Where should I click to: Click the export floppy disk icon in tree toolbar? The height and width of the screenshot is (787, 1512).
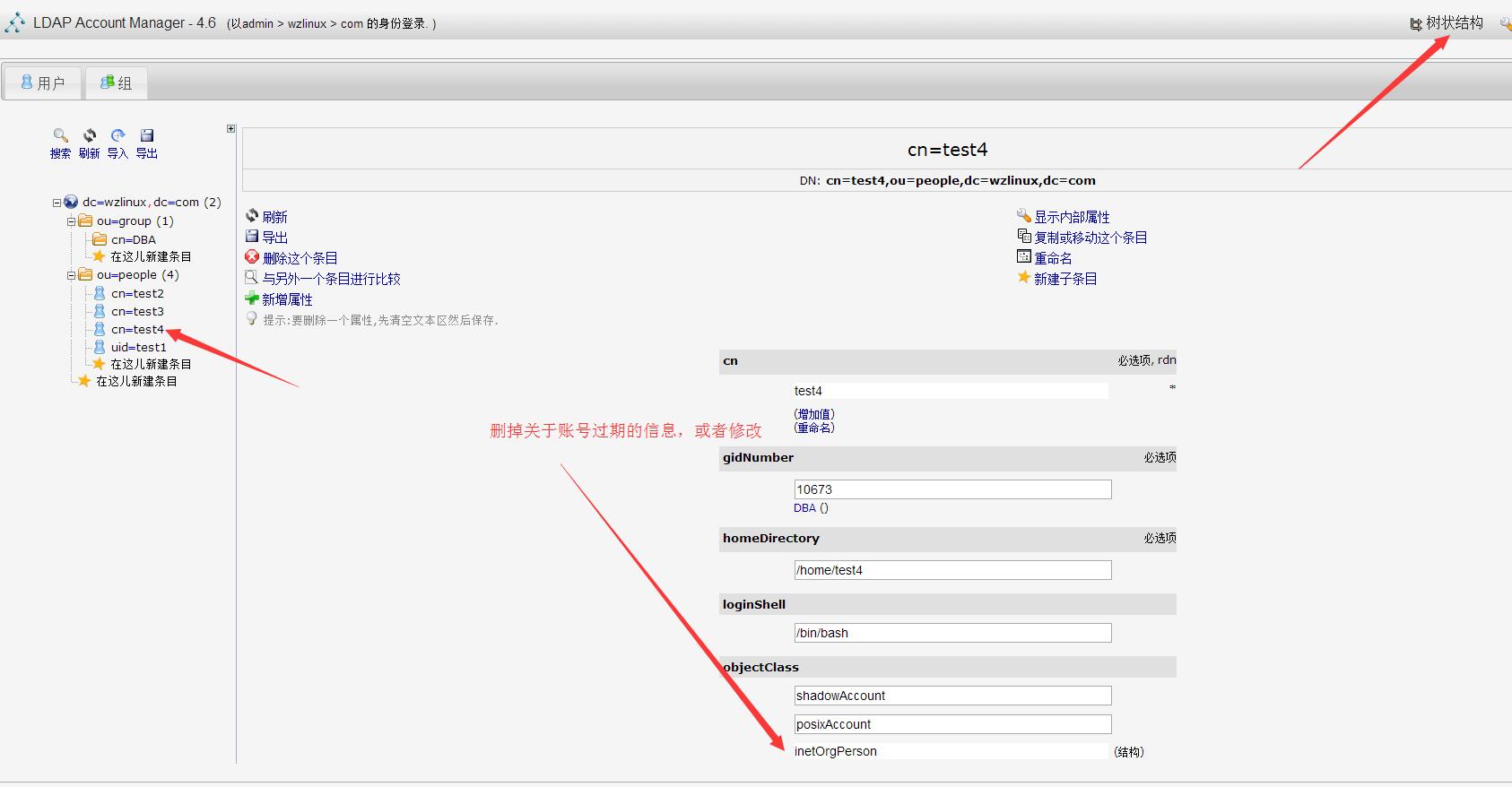click(147, 135)
